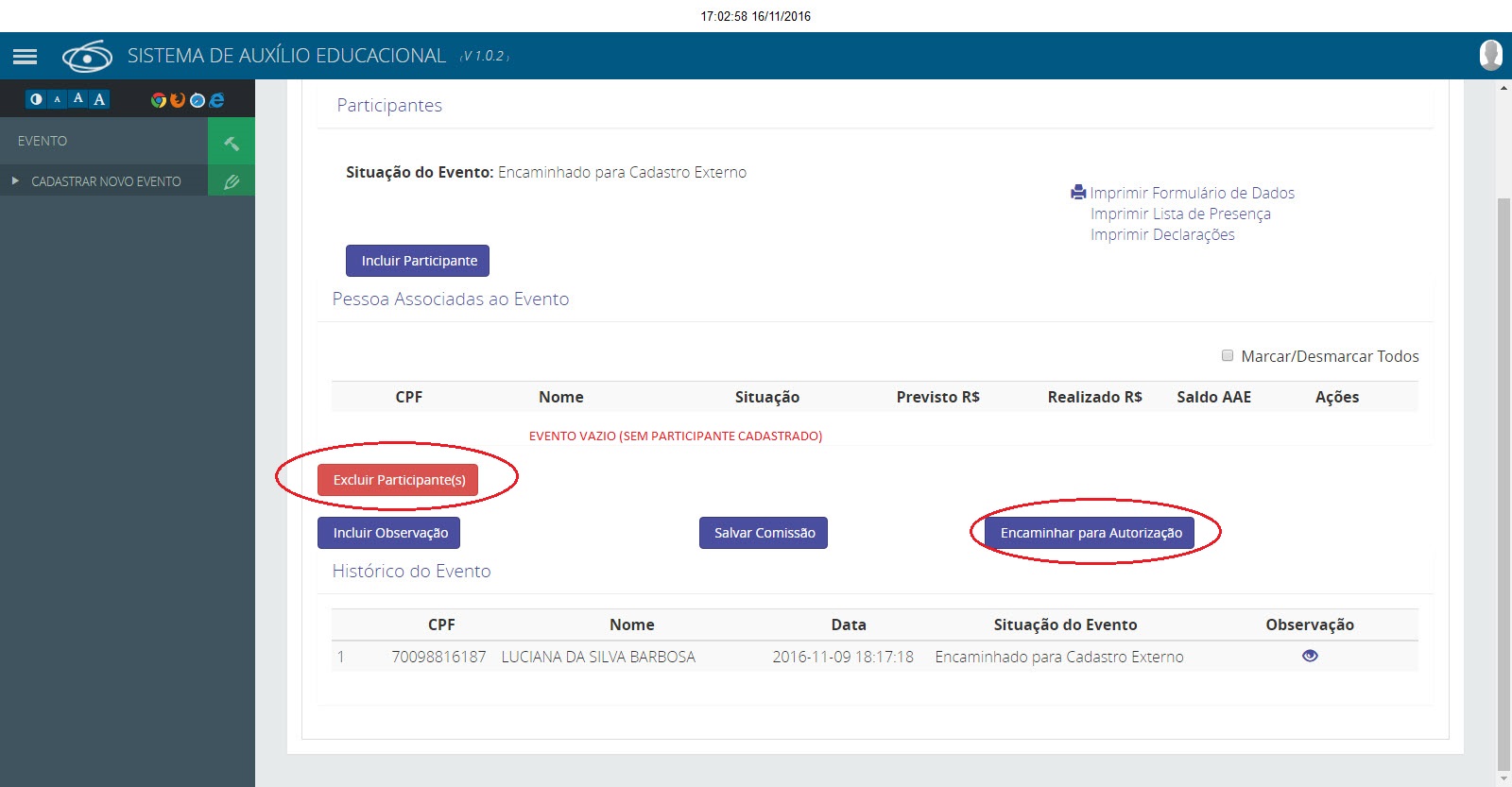
Task: Click the hammer icon beside EVENTO
Action: [232, 142]
